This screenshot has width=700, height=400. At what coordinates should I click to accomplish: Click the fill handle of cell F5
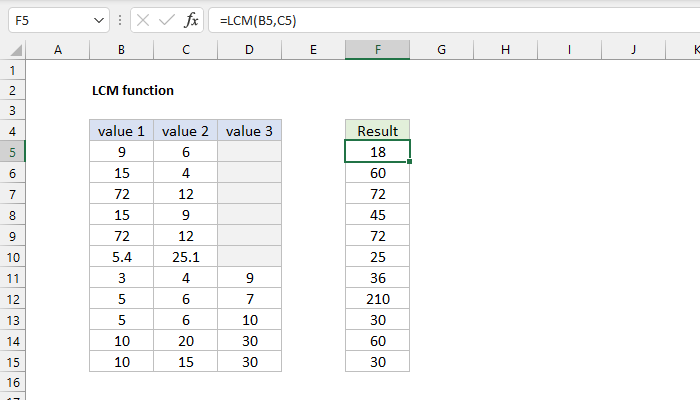[x=409, y=161]
